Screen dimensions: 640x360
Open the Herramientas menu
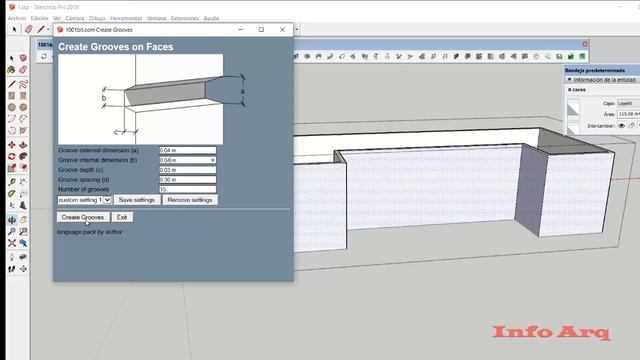pos(126,18)
